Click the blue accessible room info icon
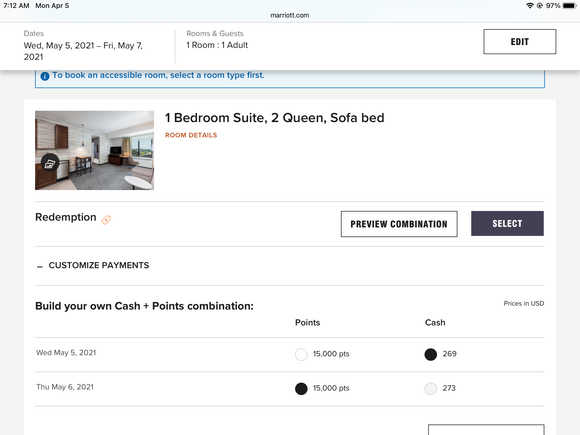The width and height of the screenshot is (580, 435). pyautogui.click(x=45, y=76)
